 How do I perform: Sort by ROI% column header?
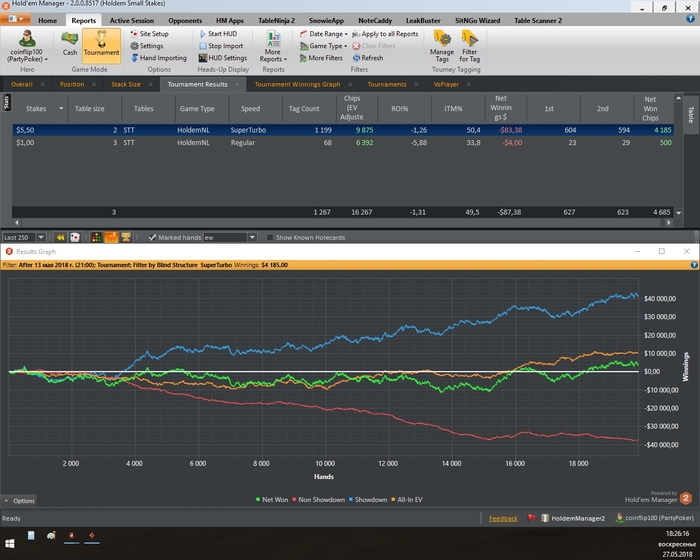pyautogui.click(x=400, y=109)
